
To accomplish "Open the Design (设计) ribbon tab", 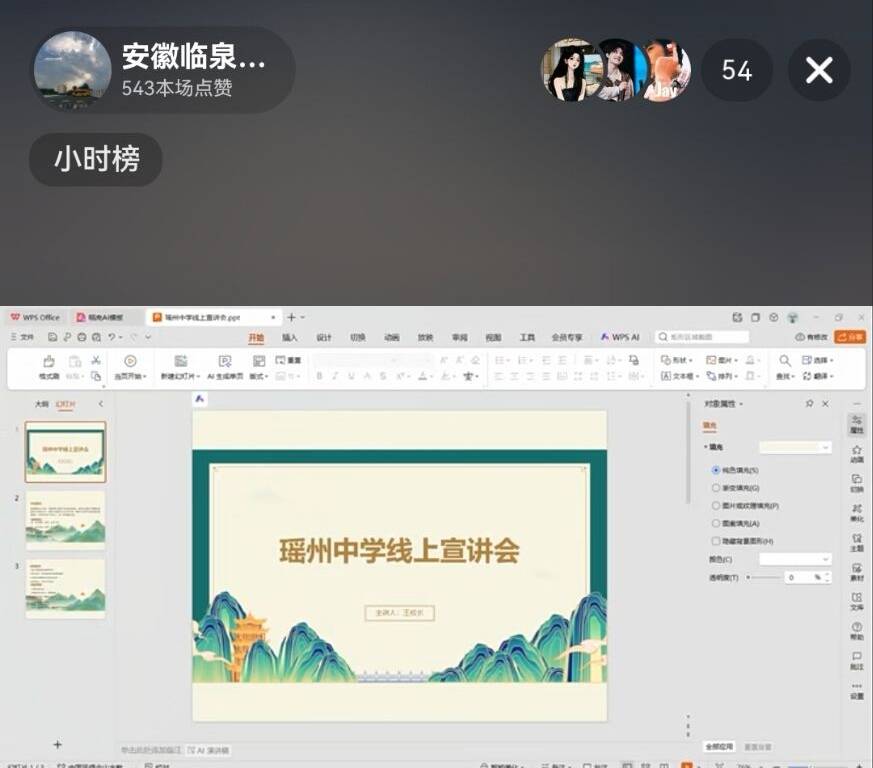I will pos(324,338).
